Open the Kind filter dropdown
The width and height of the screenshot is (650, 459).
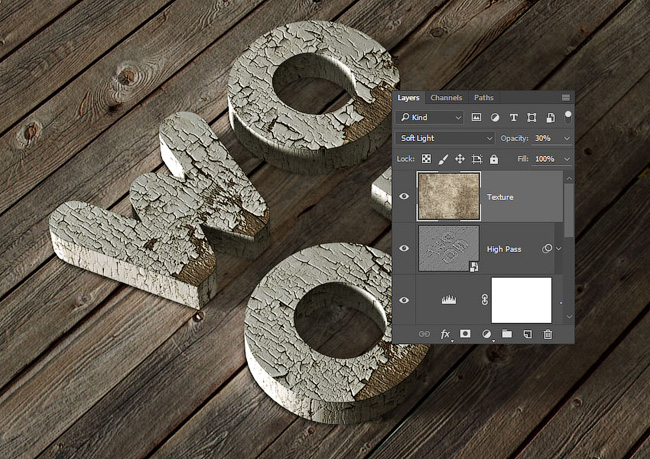pyautogui.click(x=430, y=117)
